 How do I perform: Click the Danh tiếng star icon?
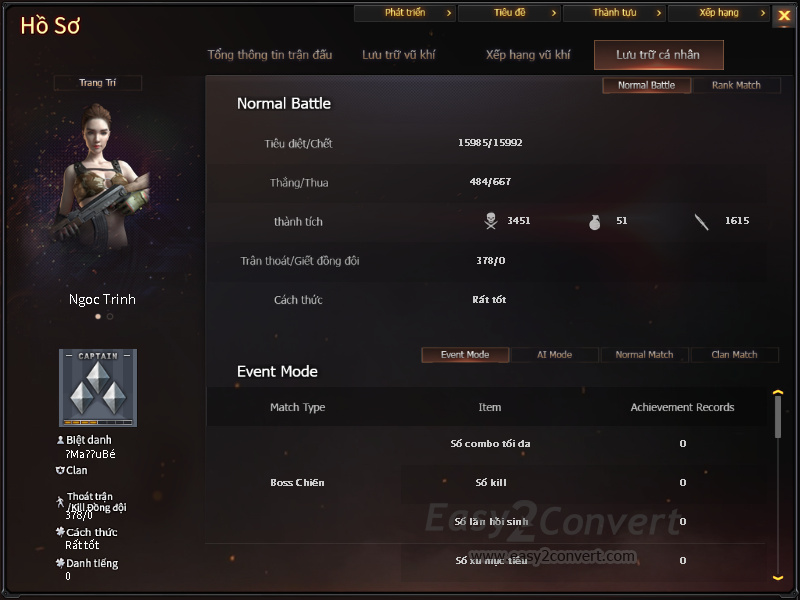click(60, 563)
